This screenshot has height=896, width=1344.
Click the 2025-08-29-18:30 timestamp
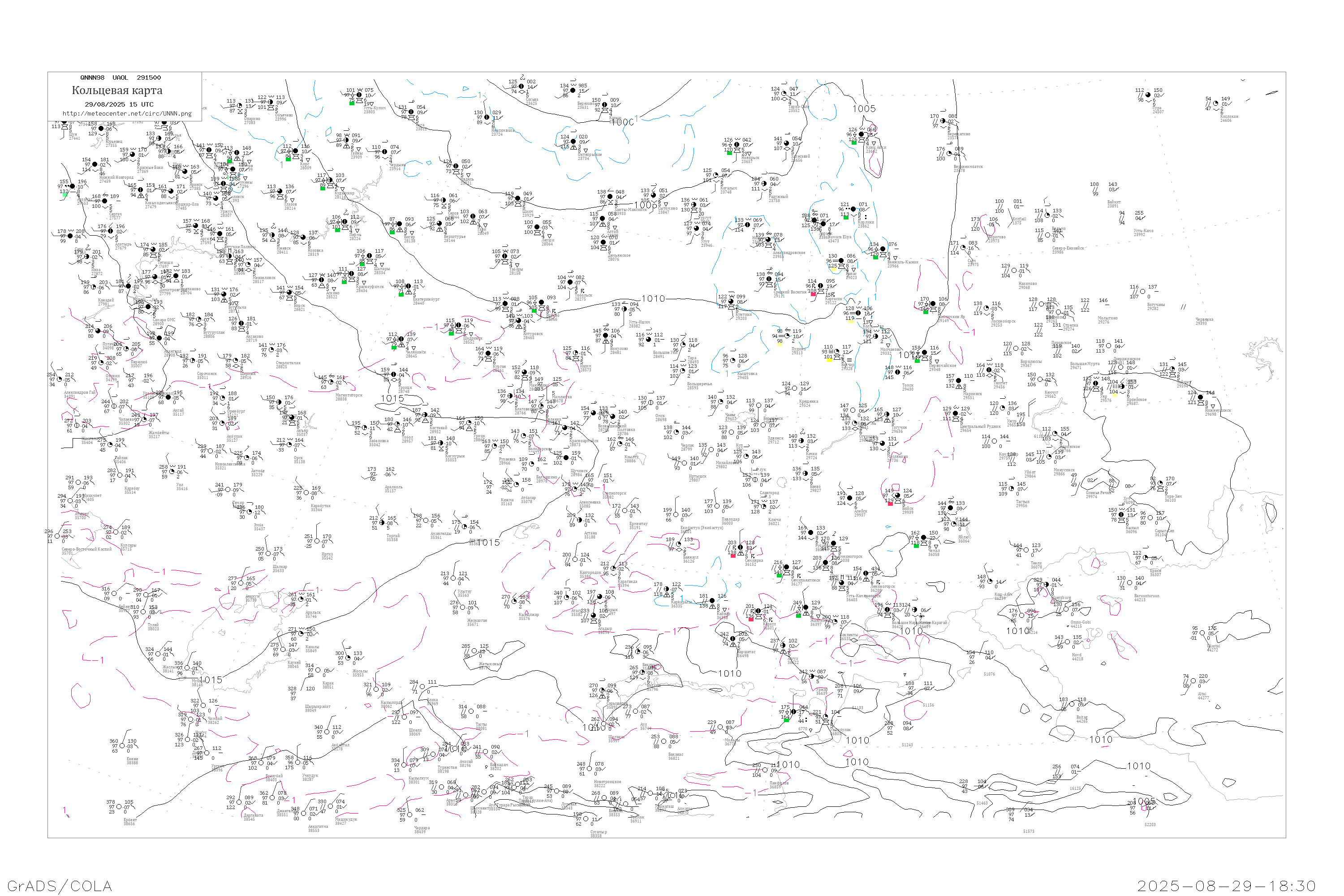tap(1226, 886)
